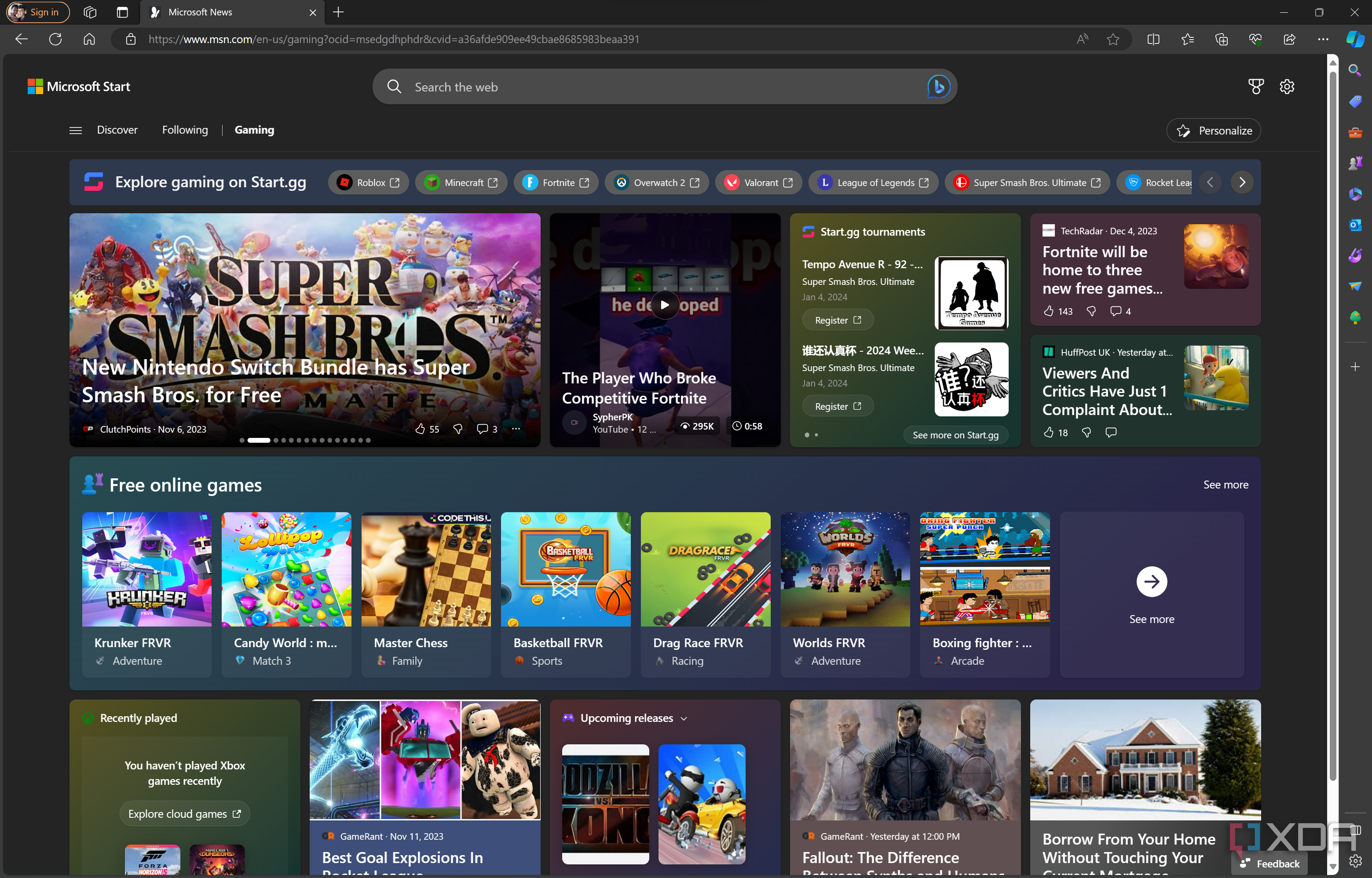Open the Edge sidebar search icon
The width and height of the screenshot is (1372, 878).
click(1354, 71)
